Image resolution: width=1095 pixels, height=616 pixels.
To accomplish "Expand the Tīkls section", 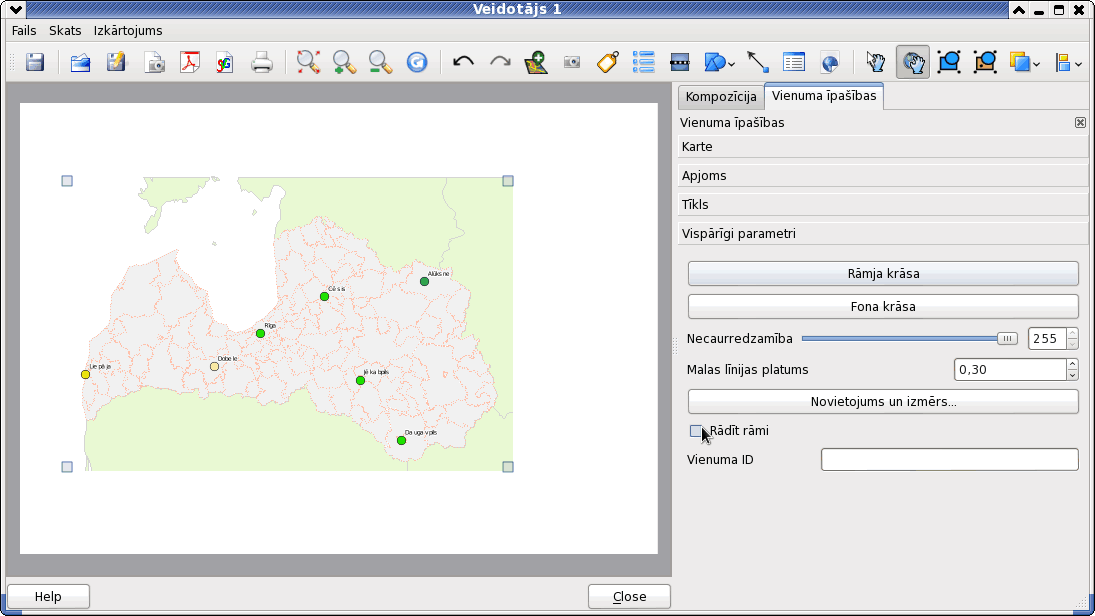I will coord(883,205).
